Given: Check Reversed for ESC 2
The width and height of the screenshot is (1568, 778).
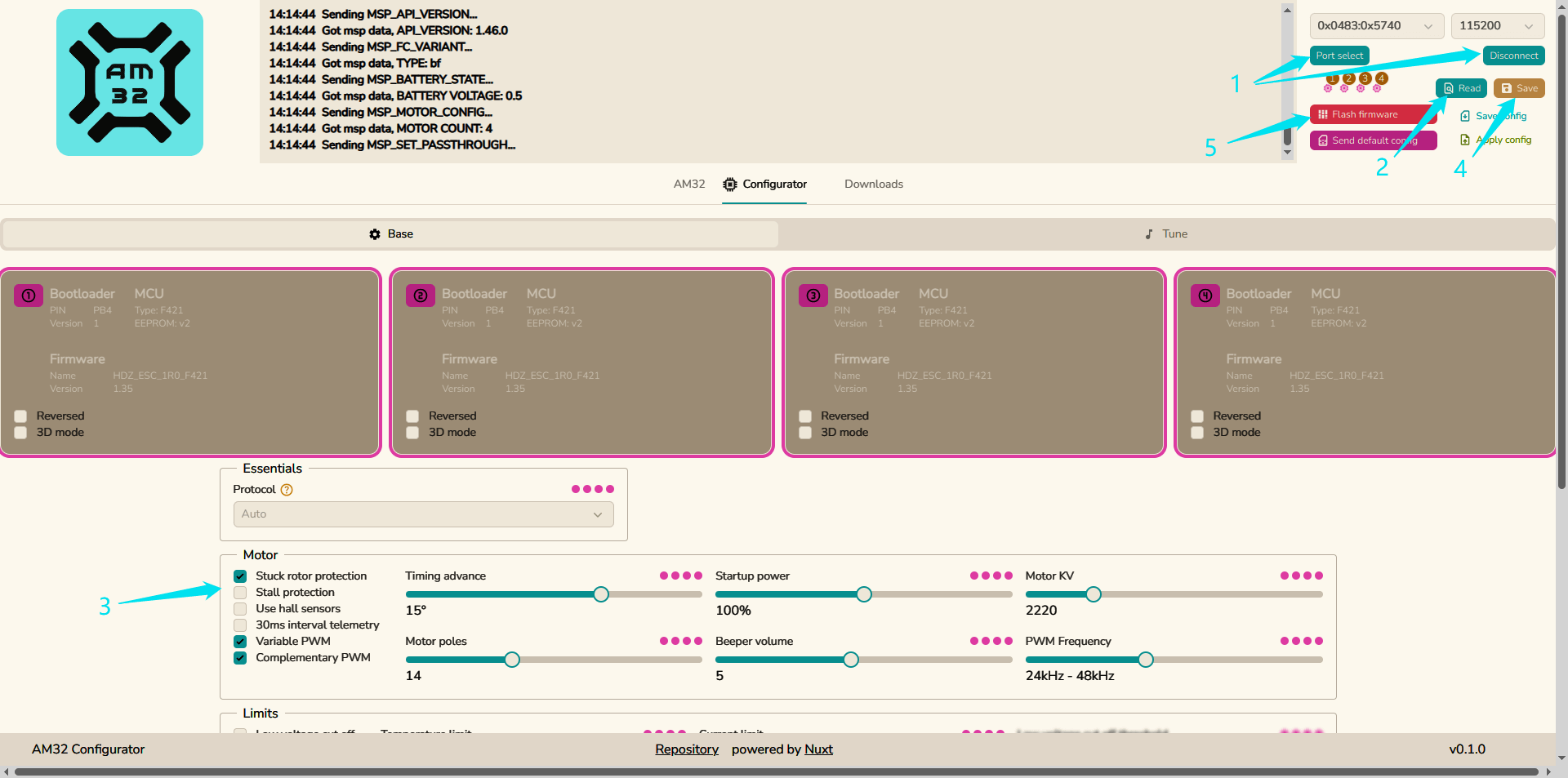Looking at the screenshot, I should pyautogui.click(x=413, y=416).
